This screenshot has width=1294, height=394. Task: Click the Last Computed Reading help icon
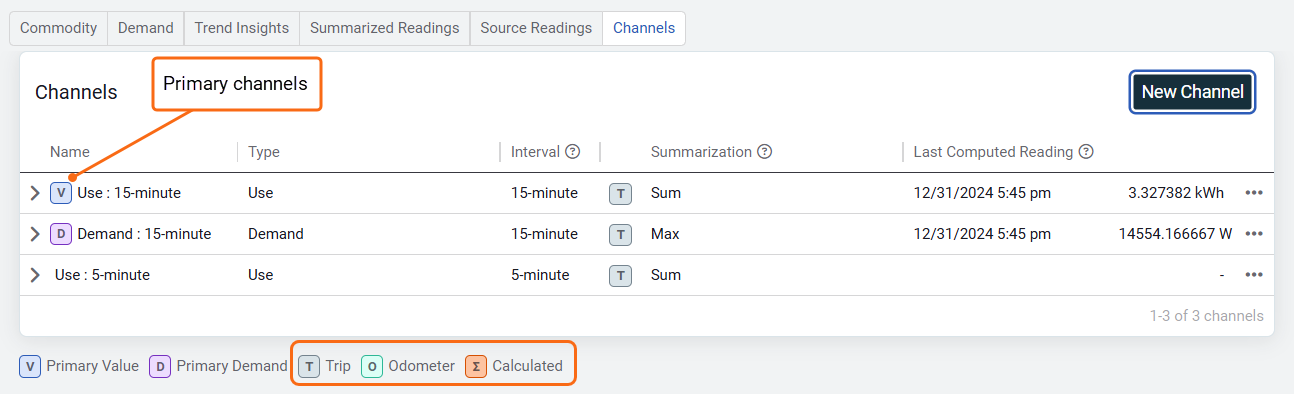click(1086, 152)
